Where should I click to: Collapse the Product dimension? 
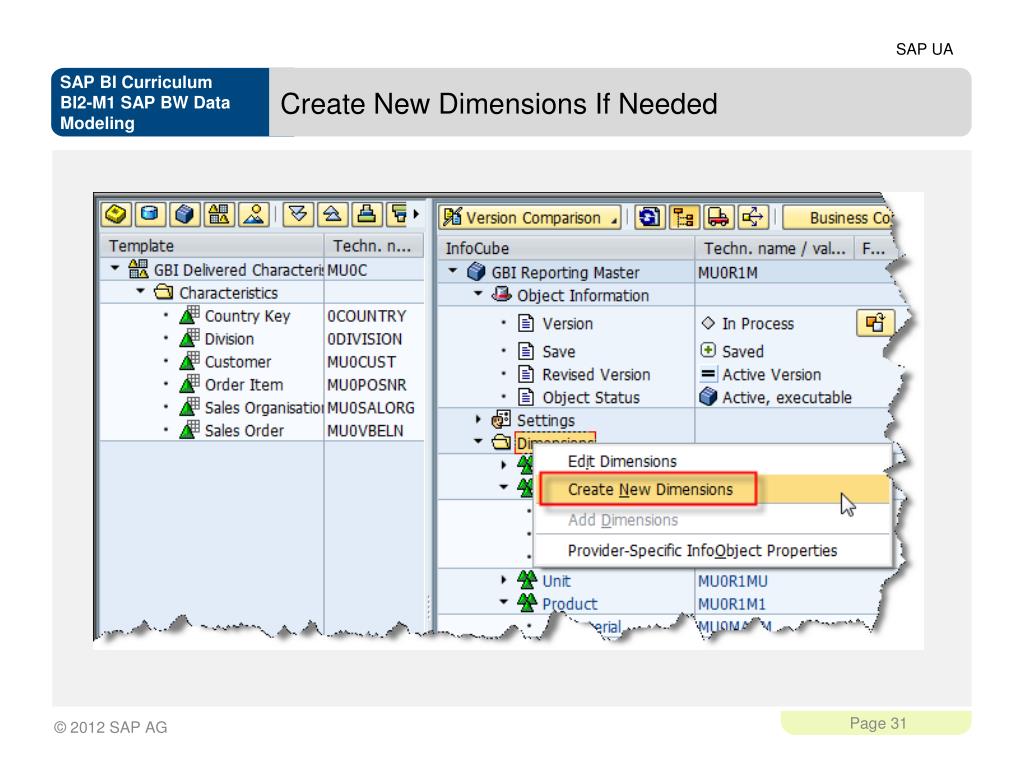point(504,602)
